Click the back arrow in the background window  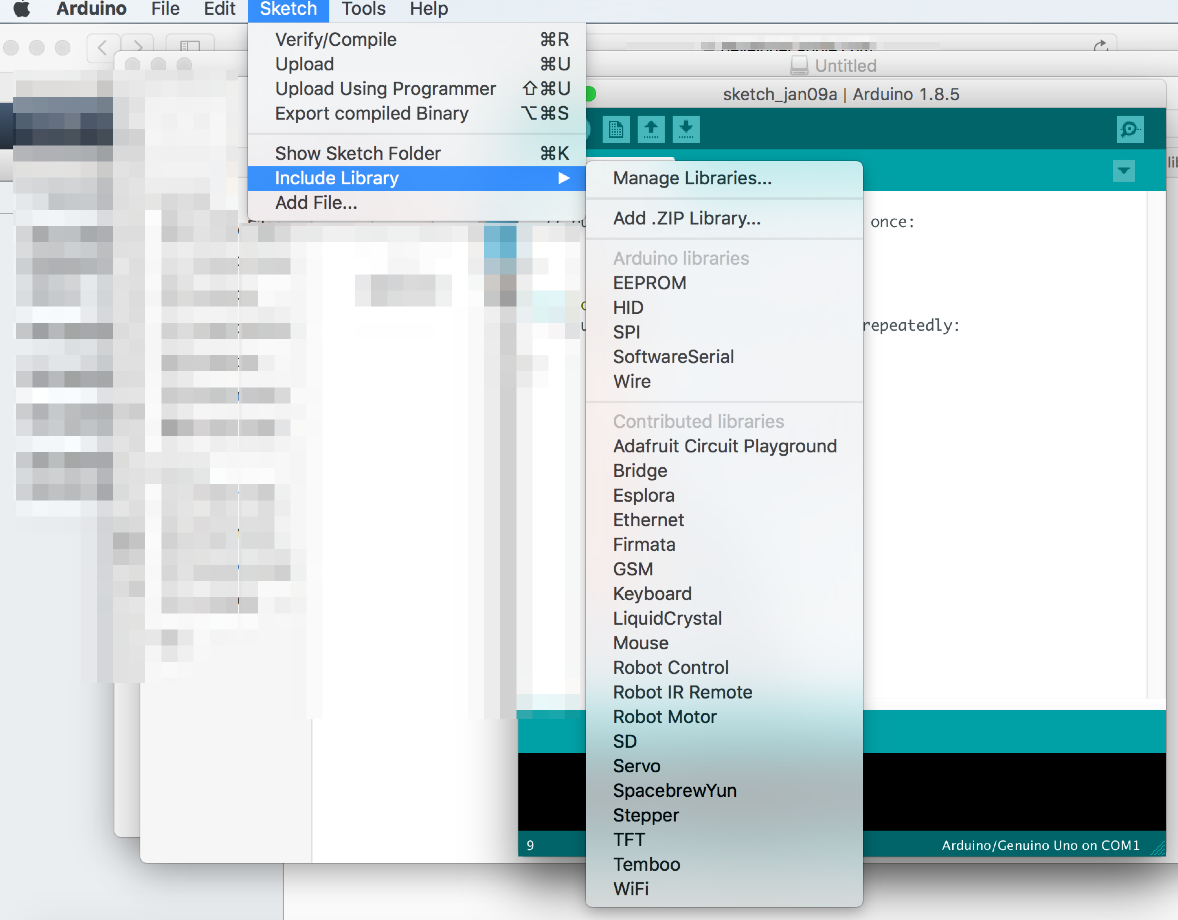tap(102, 47)
